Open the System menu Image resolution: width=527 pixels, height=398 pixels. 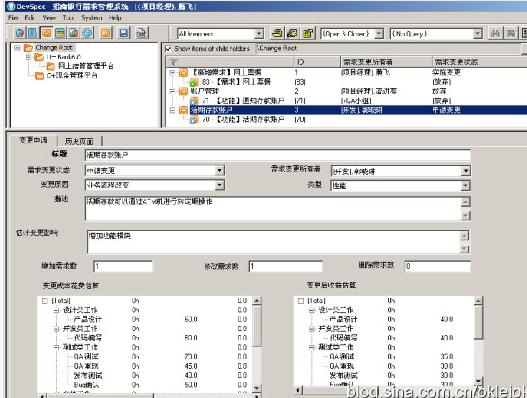coord(92,18)
